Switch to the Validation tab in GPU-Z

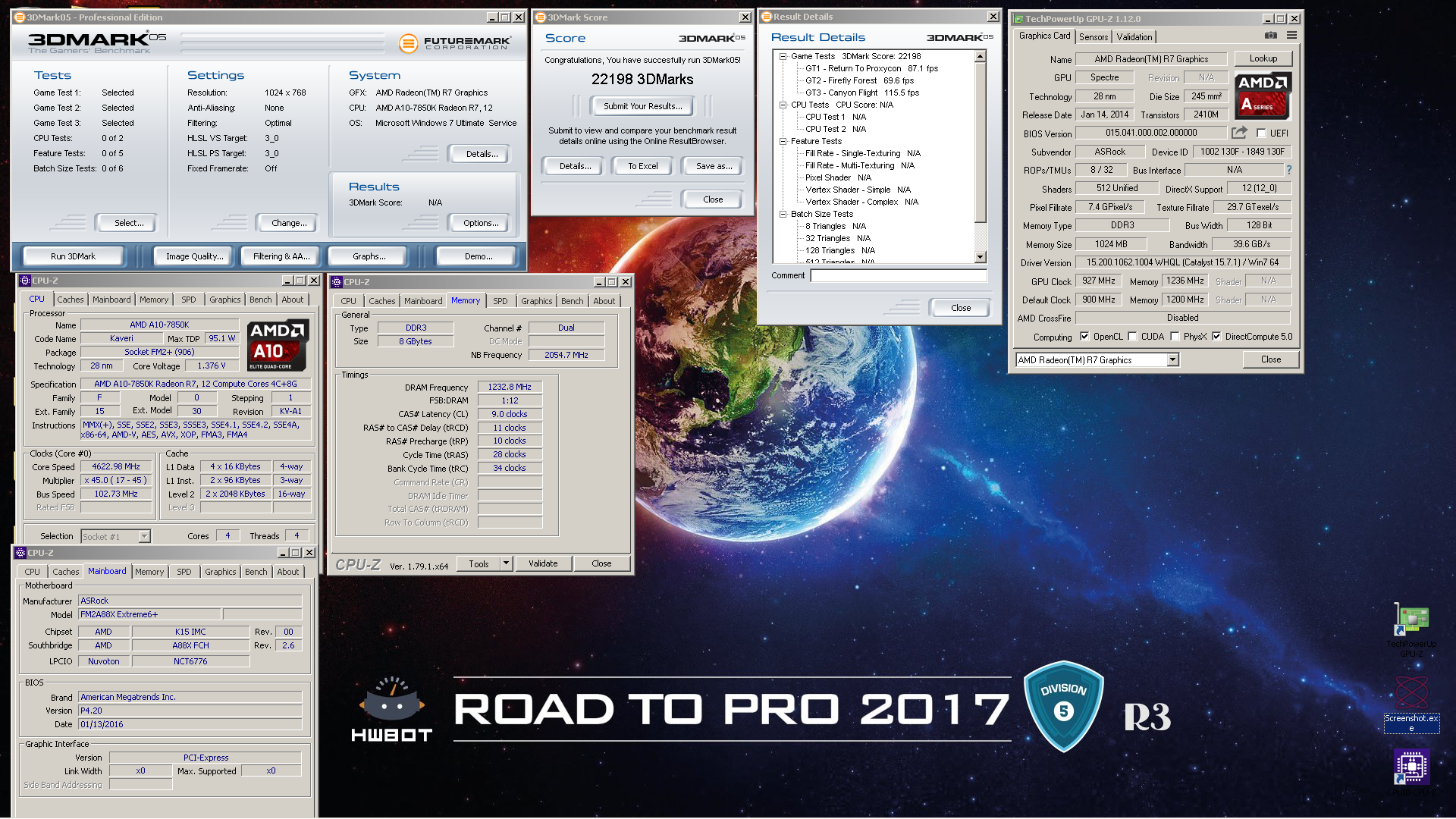[1134, 37]
